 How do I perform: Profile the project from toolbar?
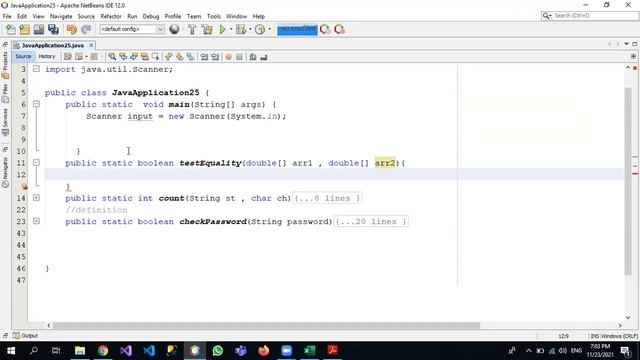pyautogui.click(x=260, y=29)
